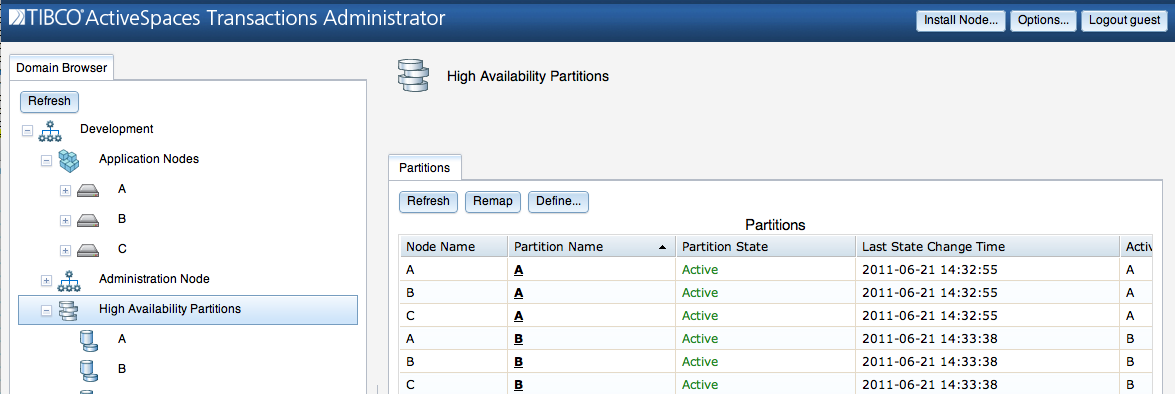Viewport: 1175px width, 394px height.
Task: Select Administration Node in the tree
Action: pyautogui.click(x=154, y=279)
